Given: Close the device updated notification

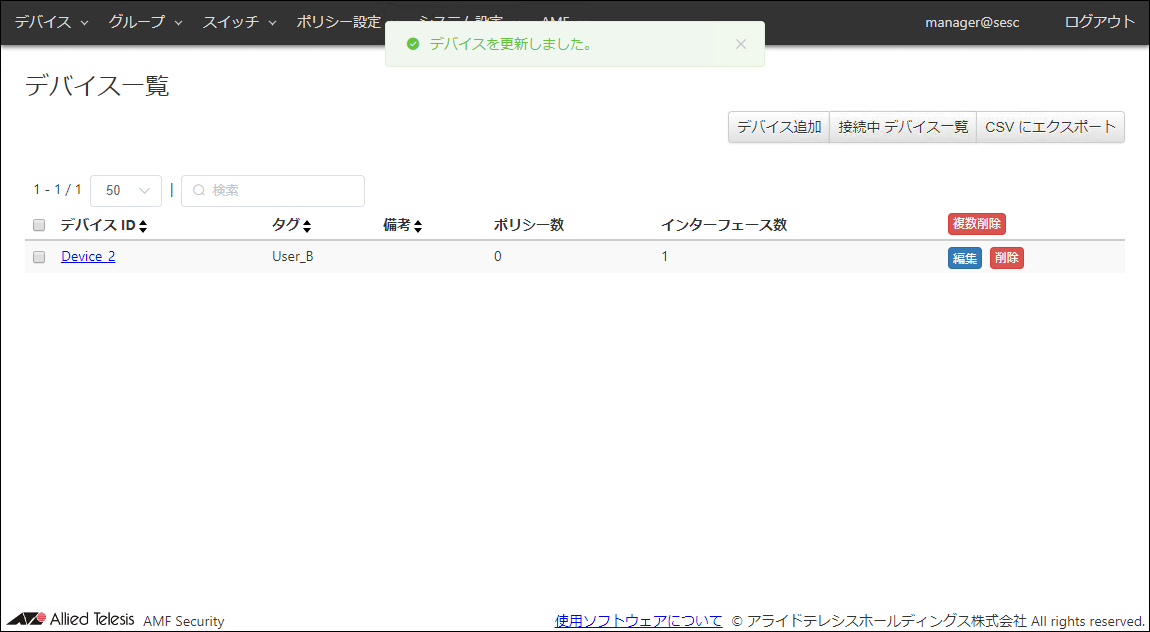Looking at the screenshot, I should (740, 44).
